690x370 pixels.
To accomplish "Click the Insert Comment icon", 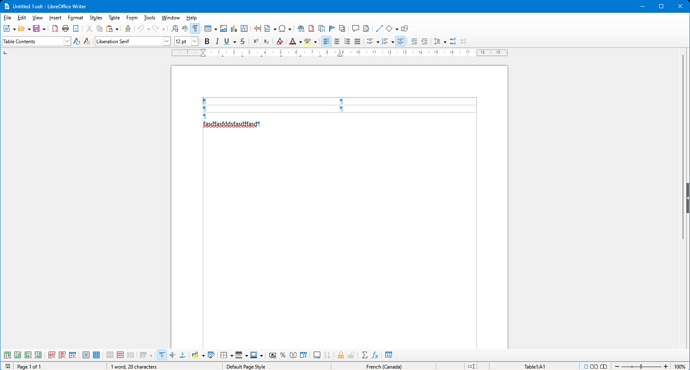I will pos(356,29).
